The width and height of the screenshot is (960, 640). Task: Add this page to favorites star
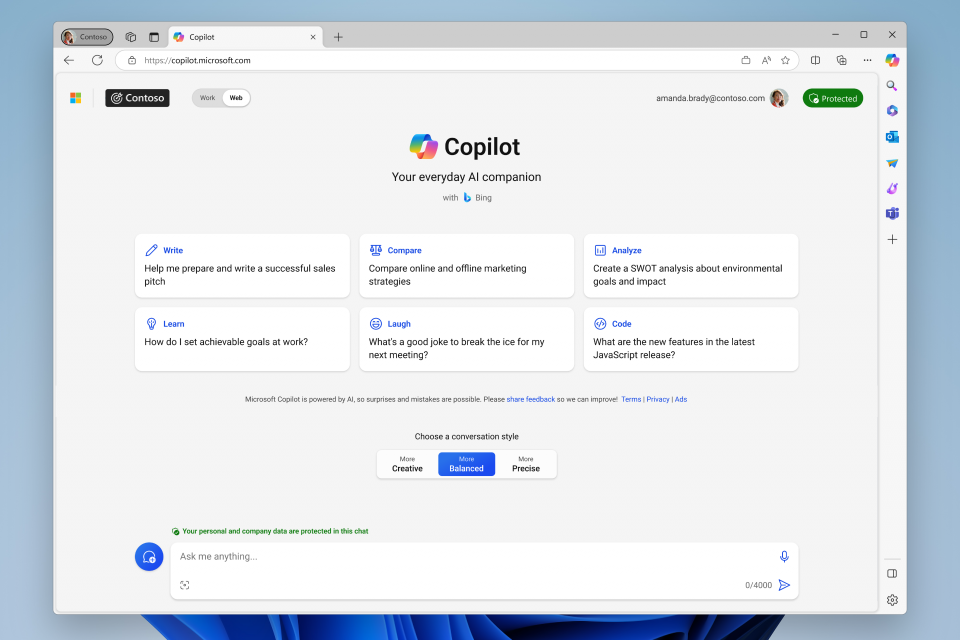tap(785, 60)
